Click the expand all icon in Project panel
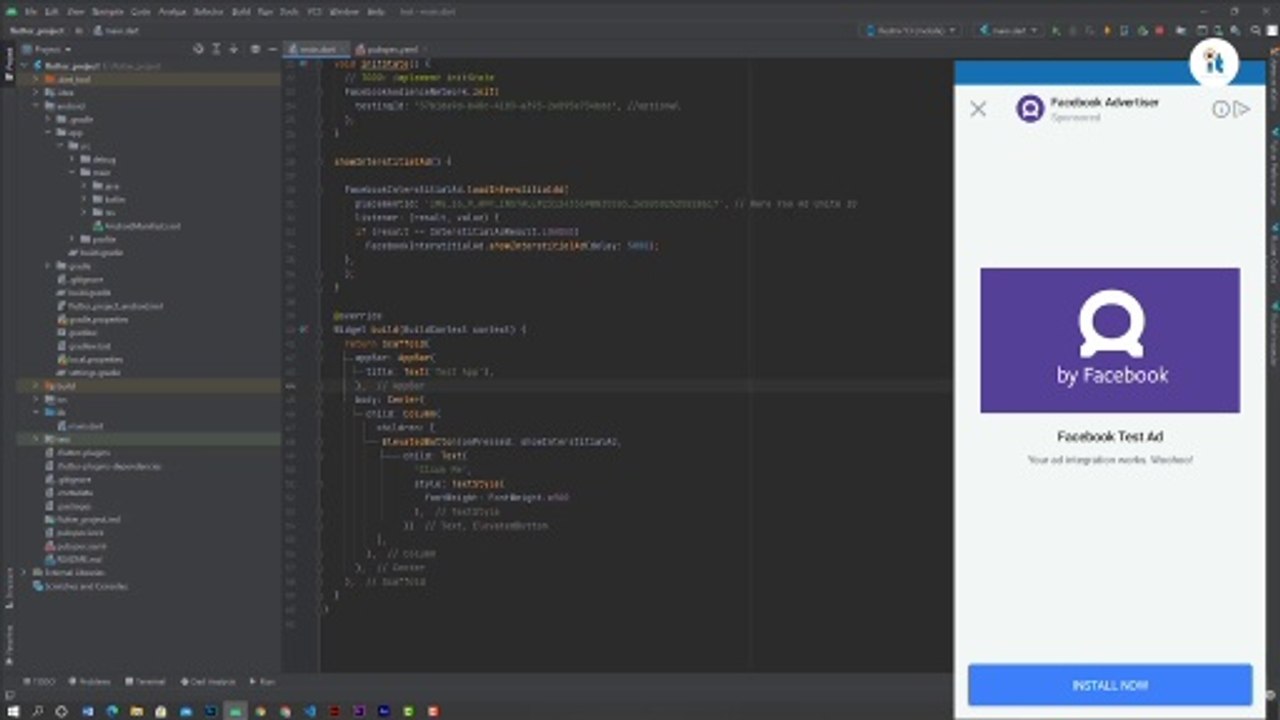This screenshot has width=1280, height=720. 215,49
